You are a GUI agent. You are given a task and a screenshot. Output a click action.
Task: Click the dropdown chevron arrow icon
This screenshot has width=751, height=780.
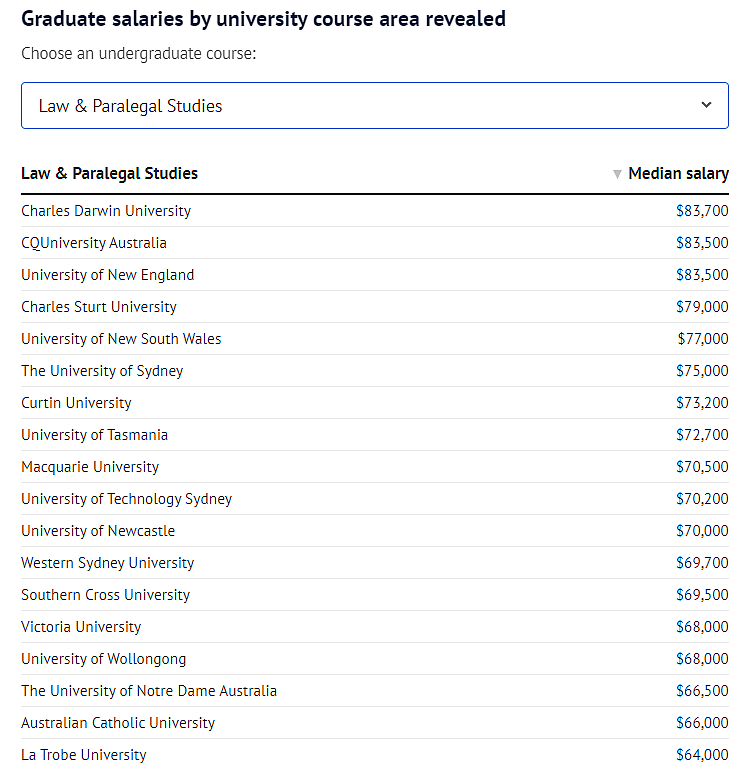point(706,105)
